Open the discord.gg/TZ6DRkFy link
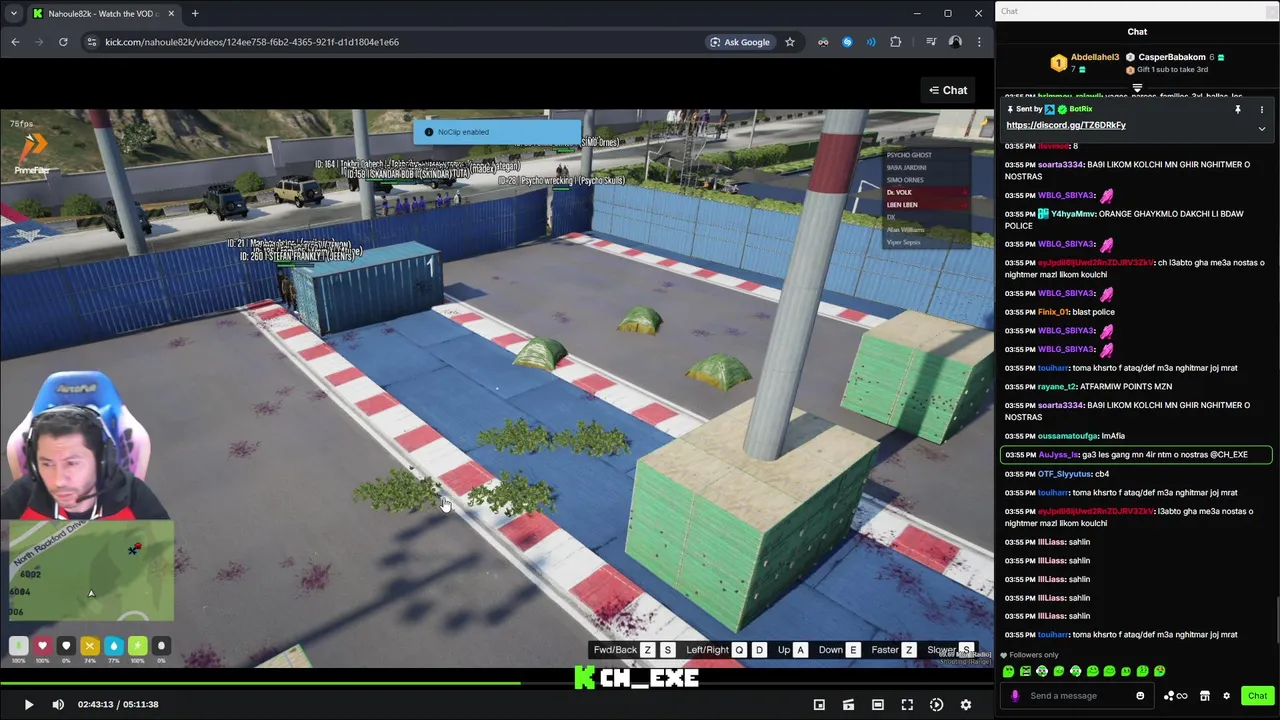1280x720 pixels. coord(1066,125)
